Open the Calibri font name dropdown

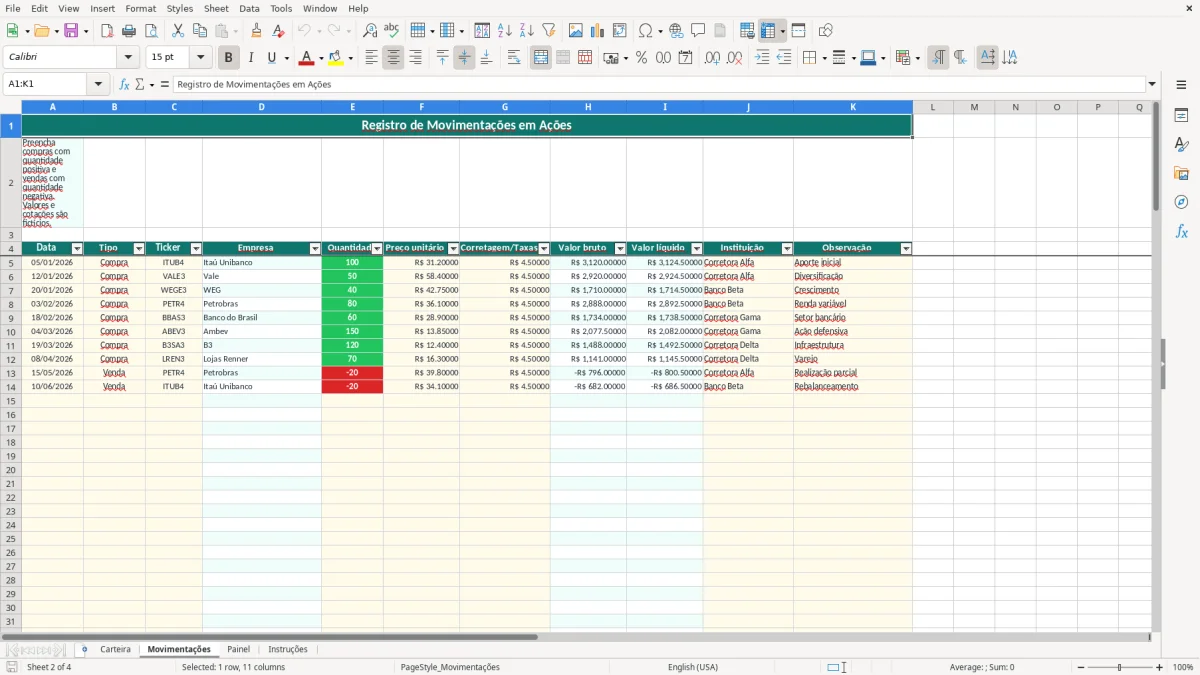128,58
